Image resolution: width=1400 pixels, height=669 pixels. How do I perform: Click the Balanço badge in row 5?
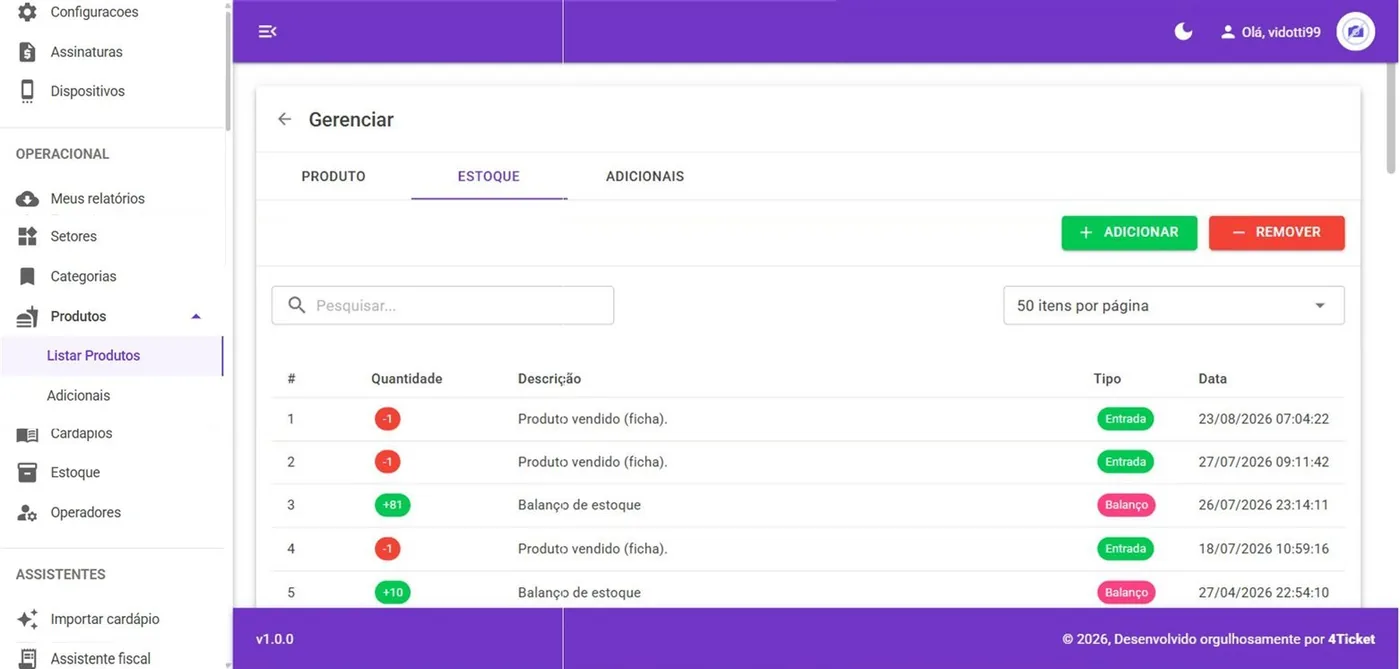point(1126,592)
